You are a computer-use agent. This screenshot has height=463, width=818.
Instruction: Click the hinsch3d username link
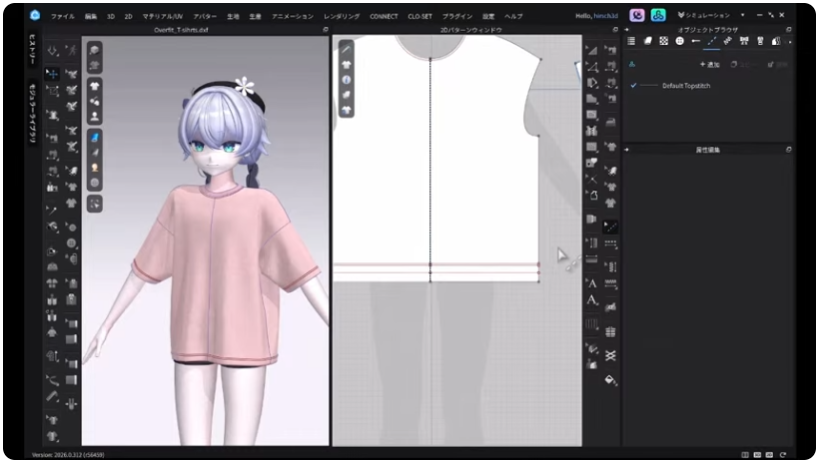606,16
